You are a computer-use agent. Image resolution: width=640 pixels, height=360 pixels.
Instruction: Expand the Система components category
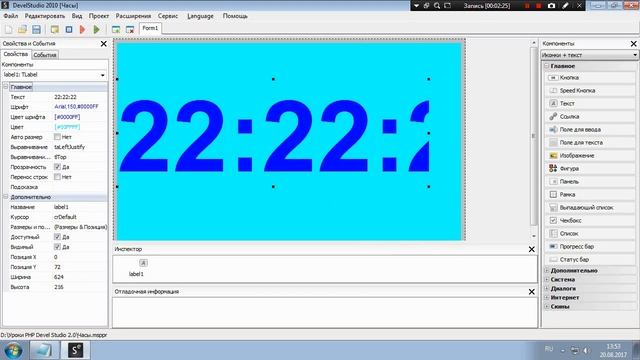click(547, 280)
